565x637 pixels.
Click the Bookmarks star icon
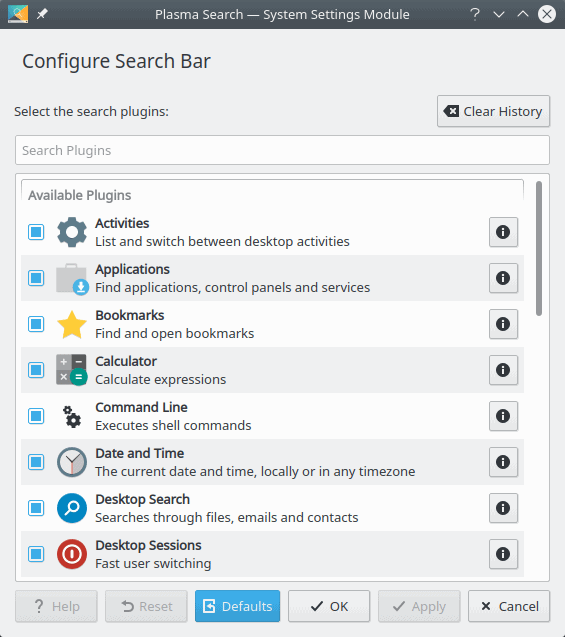(72, 324)
